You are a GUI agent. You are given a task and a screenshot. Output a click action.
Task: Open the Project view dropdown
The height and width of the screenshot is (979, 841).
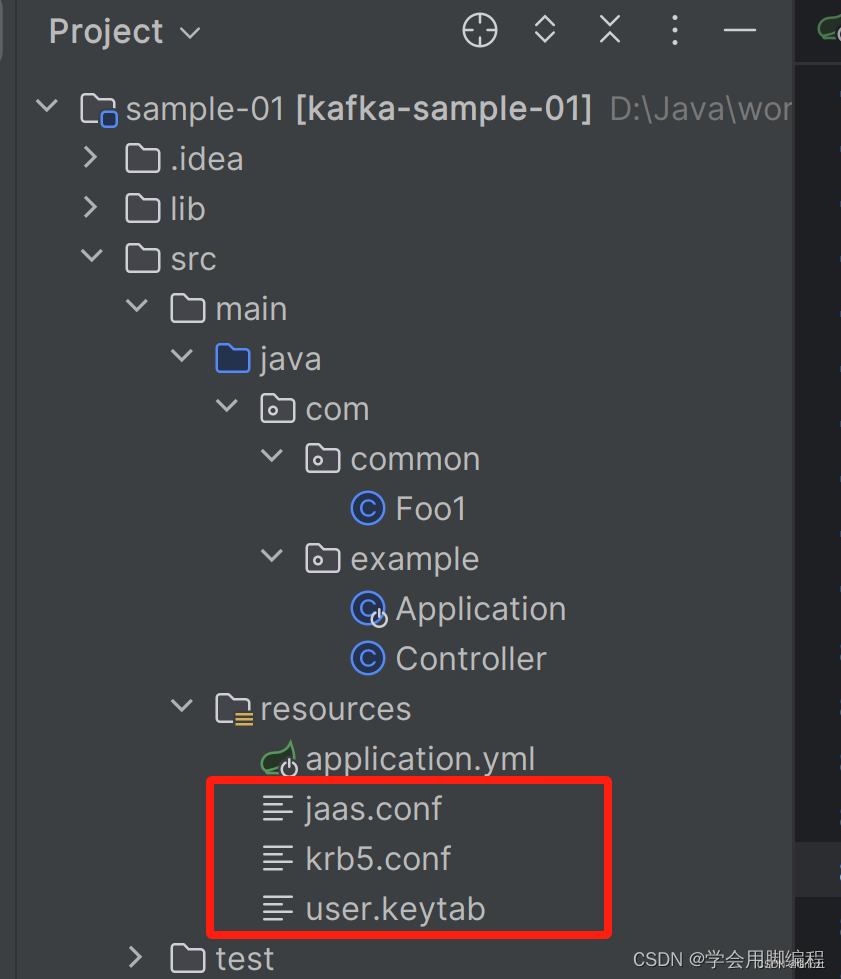(x=125, y=31)
